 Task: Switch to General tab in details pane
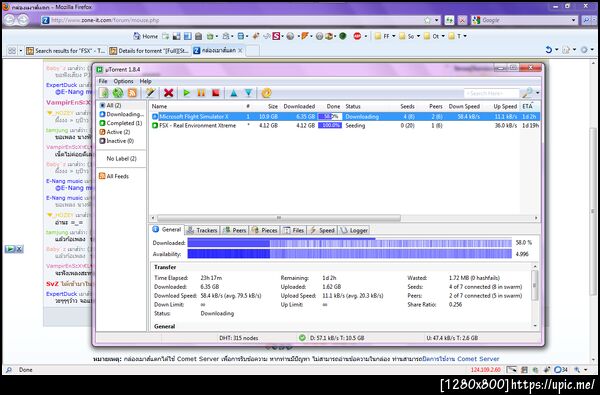pos(167,230)
